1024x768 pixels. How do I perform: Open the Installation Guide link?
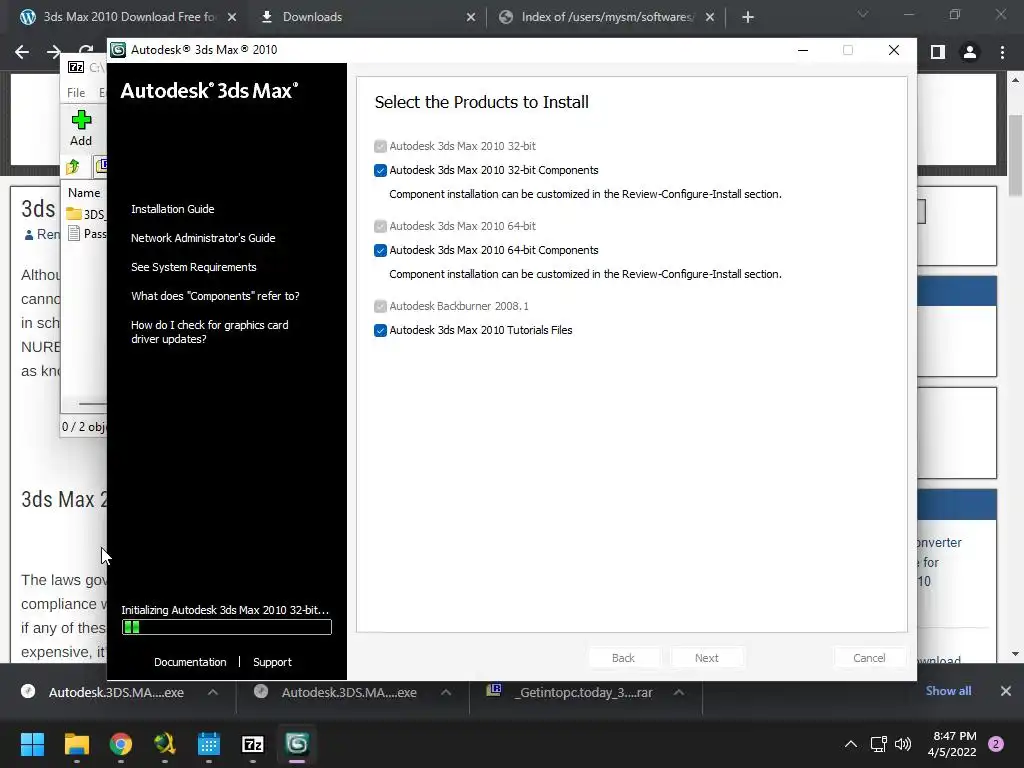coord(172,209)
